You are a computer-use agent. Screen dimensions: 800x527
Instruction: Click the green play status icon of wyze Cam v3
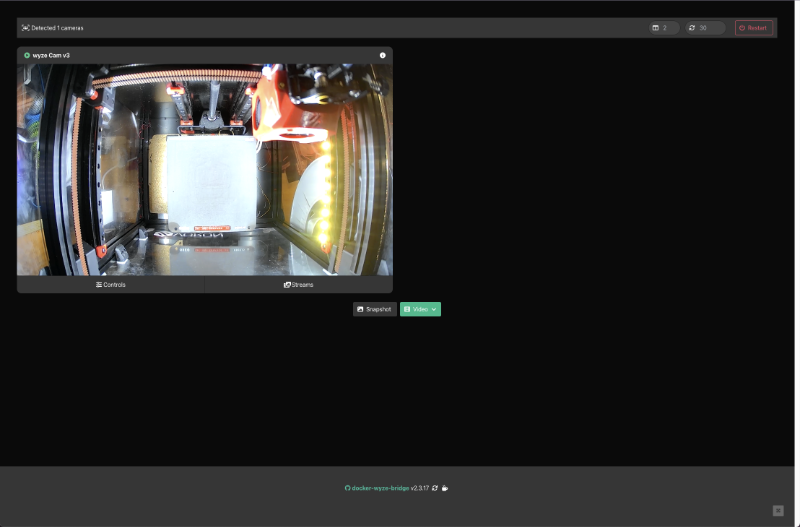pos(27,55)
